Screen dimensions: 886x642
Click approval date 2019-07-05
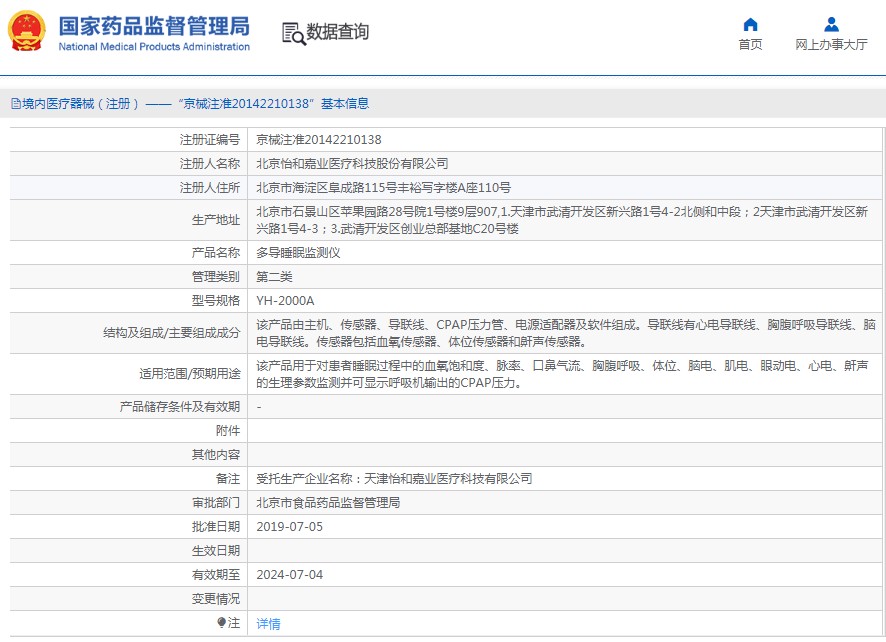pyautogui.click(x=289, y=527)
